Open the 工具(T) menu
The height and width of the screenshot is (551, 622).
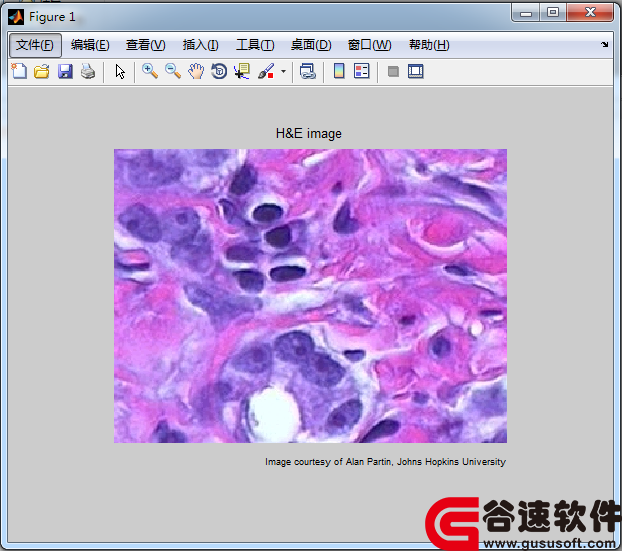(255, 45)
